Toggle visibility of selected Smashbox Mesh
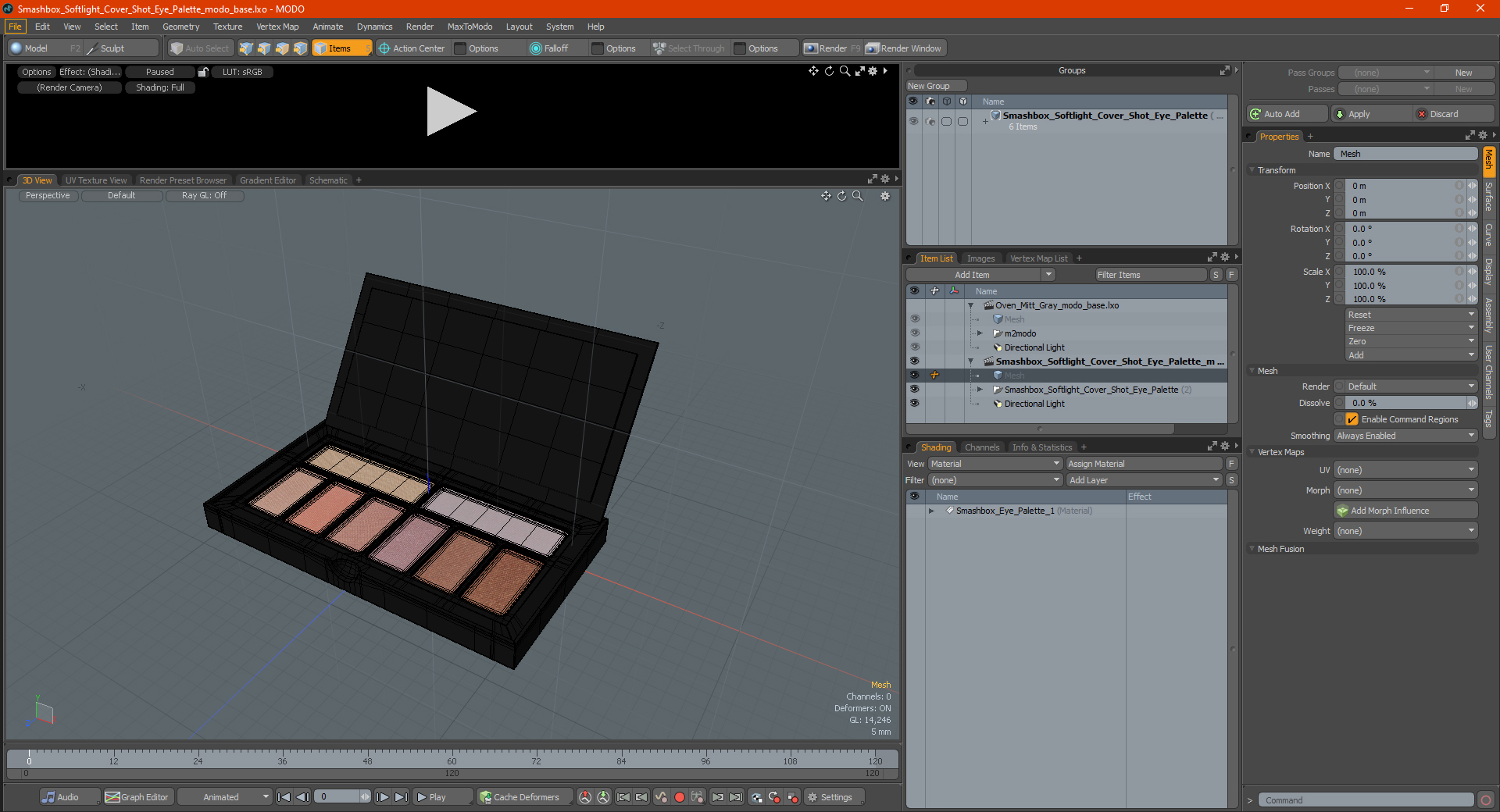The width and height of the screenshot is (1500, 812). (x=915, y=376)
